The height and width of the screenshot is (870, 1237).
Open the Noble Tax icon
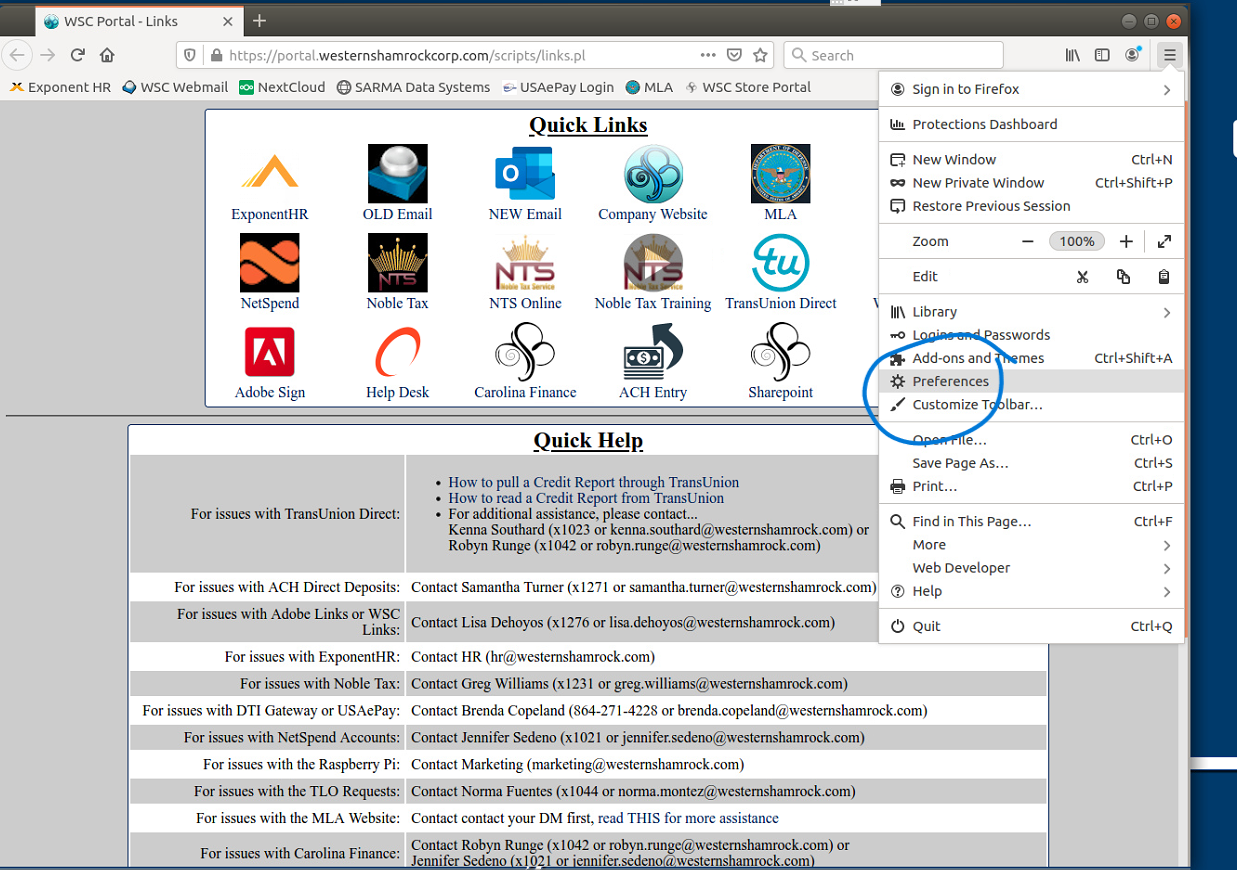point(397,263)
